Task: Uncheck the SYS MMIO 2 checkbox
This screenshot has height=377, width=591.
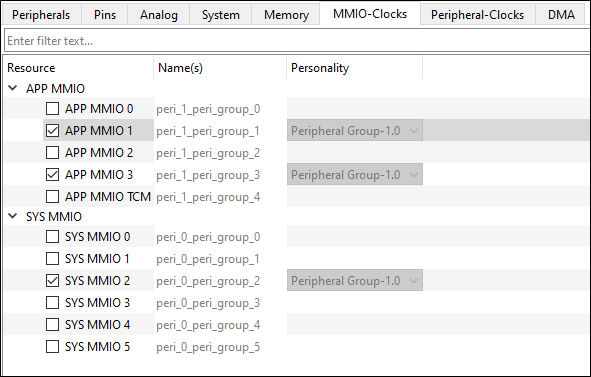Action: tap(52, 280)
